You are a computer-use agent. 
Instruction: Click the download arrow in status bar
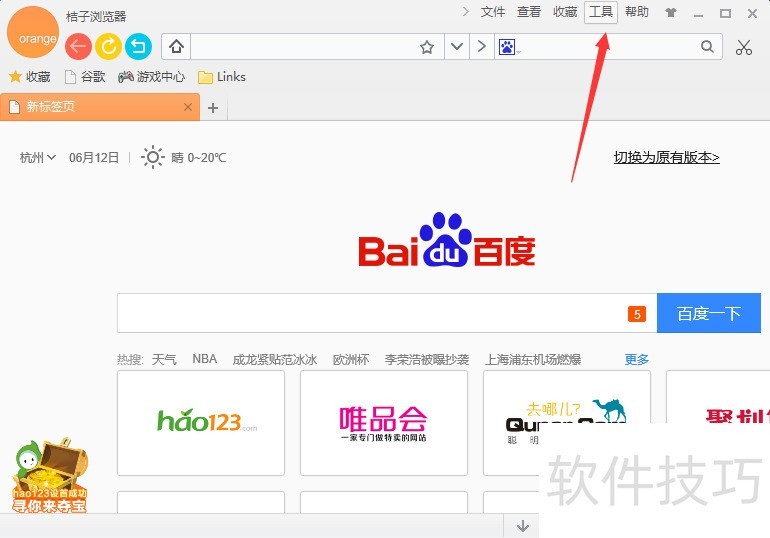click(x=522, y=526)
